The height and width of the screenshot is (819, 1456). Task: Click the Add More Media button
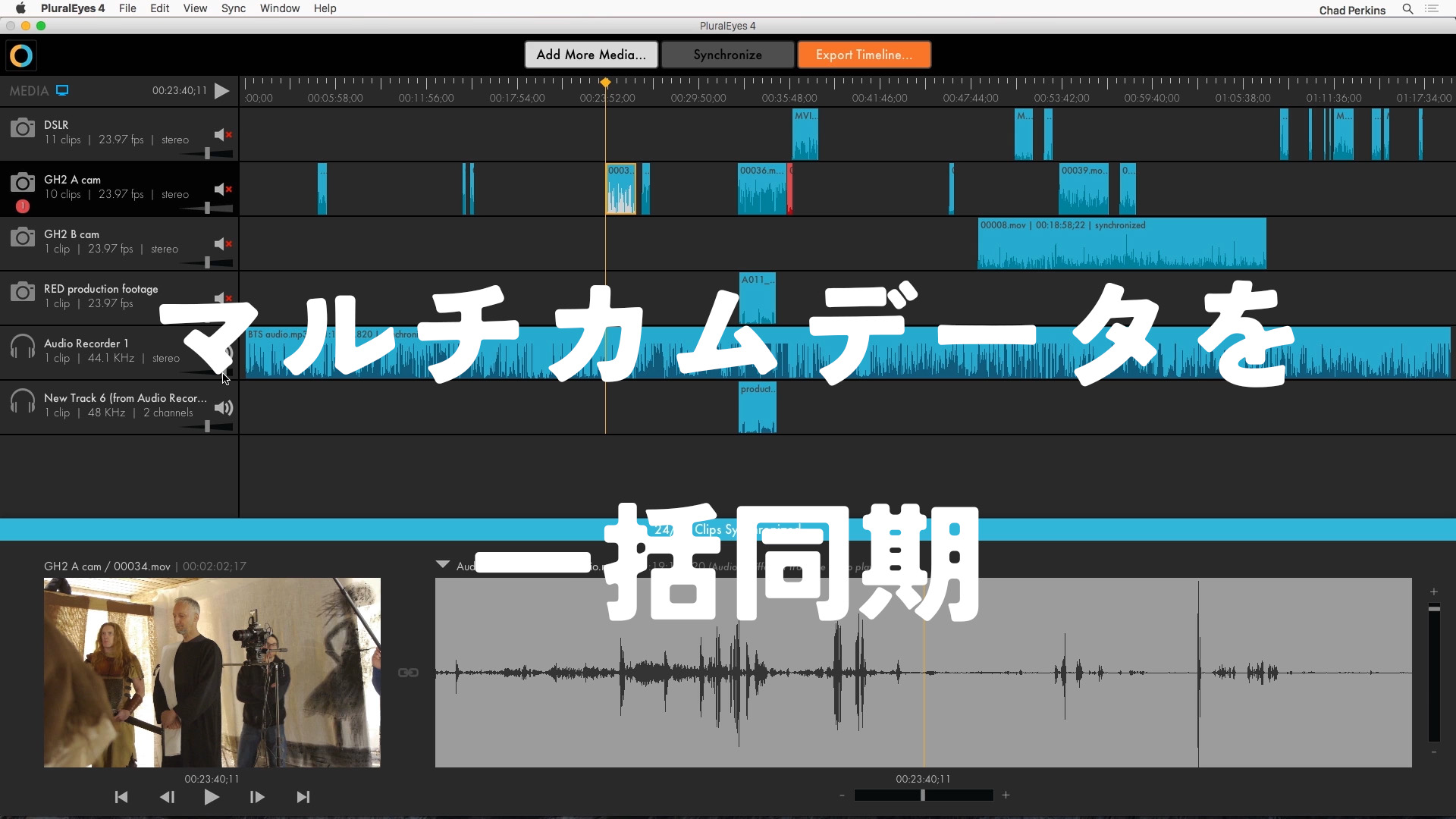tap(591, 55)
